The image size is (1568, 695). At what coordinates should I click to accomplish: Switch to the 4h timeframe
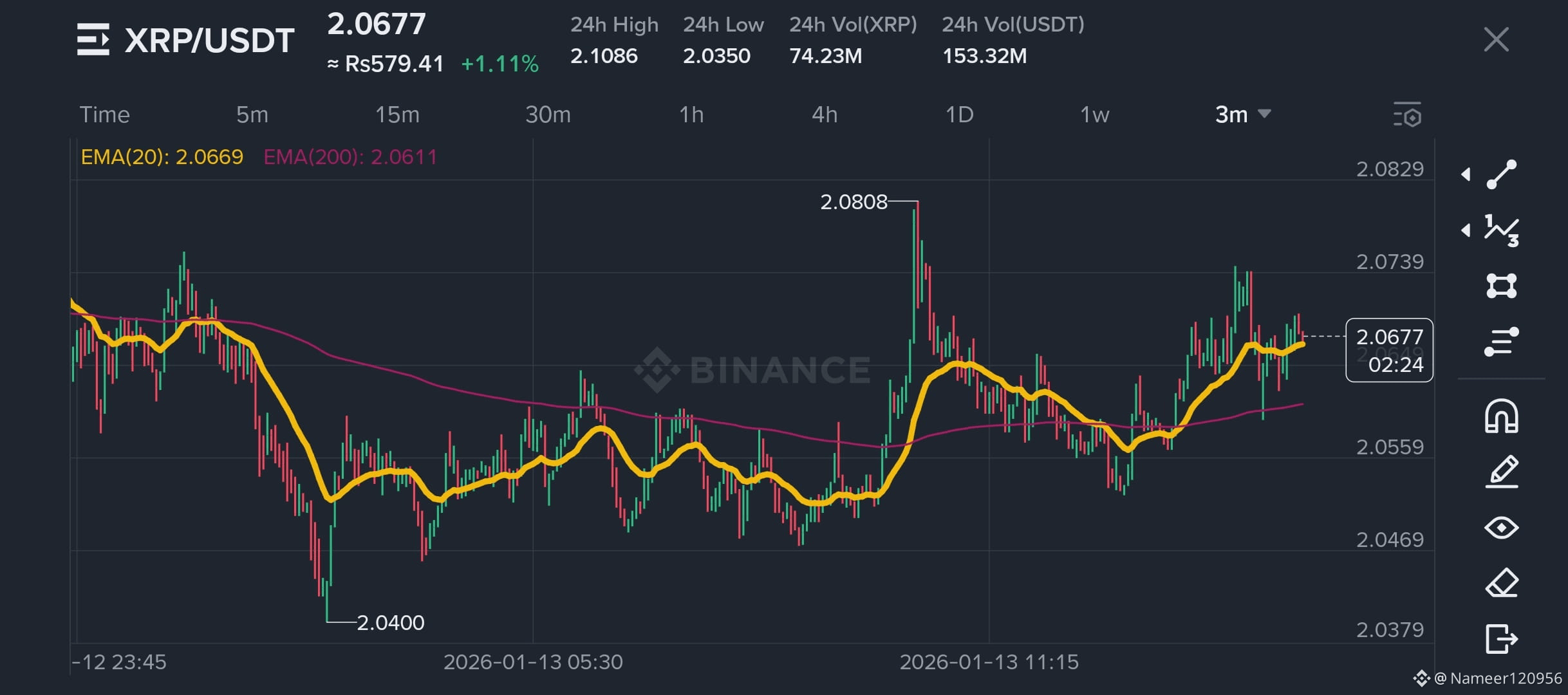(825, 115)
